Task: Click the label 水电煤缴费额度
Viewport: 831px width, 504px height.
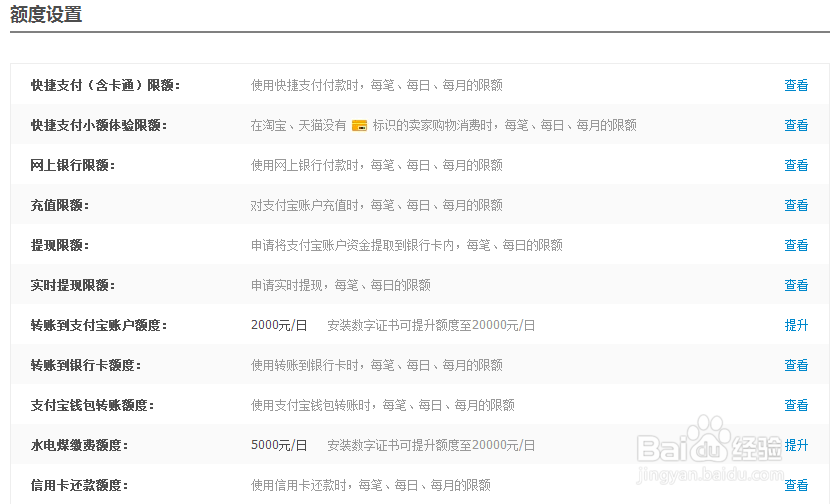Action: (79, 446)
